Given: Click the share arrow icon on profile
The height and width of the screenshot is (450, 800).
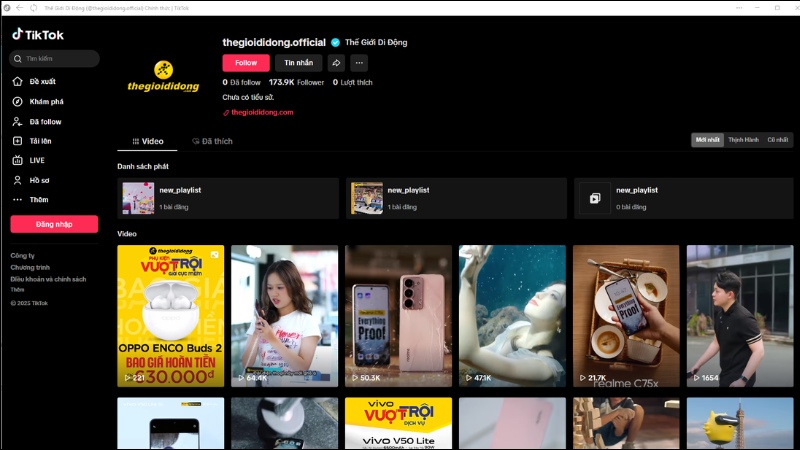Looking at the screenshot, I should point(336,63).
